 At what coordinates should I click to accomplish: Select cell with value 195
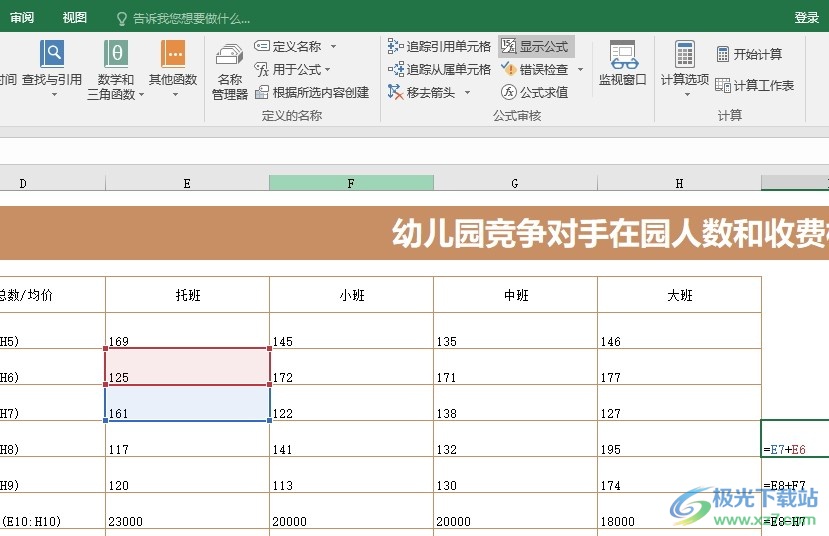(x=679, y=439)
